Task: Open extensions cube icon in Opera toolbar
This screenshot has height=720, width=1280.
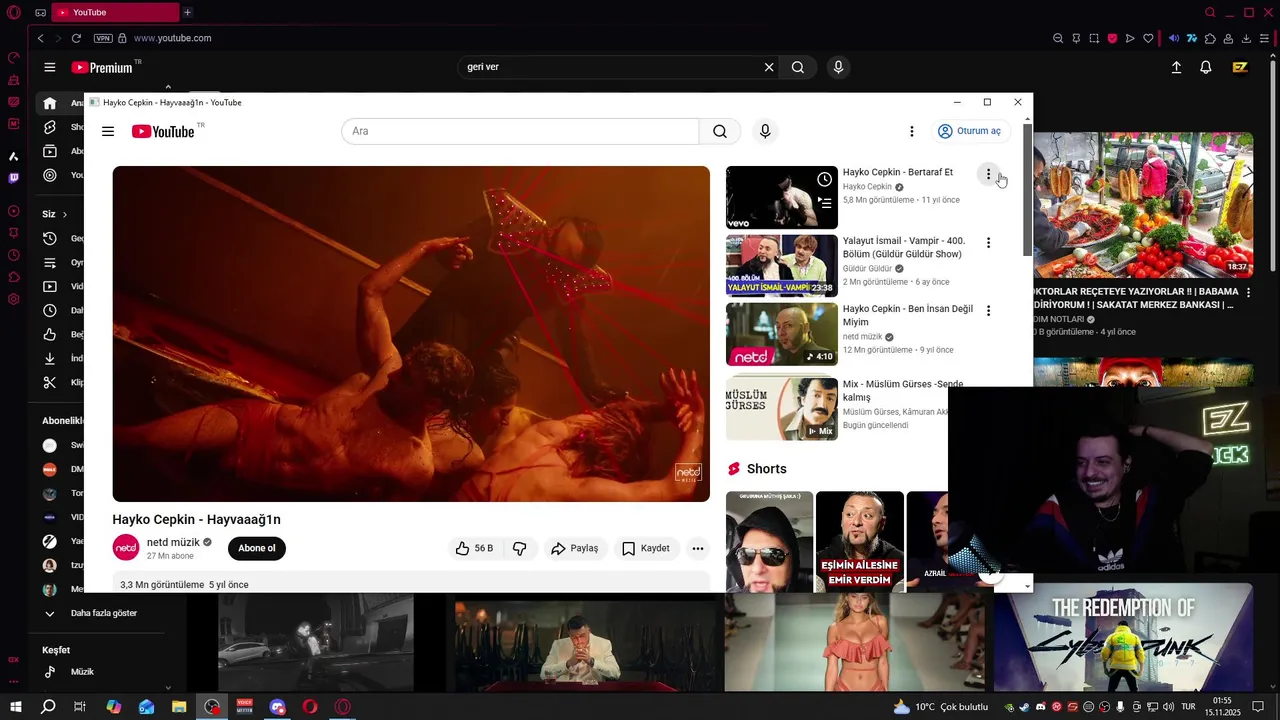Action: pos(1210,38)
